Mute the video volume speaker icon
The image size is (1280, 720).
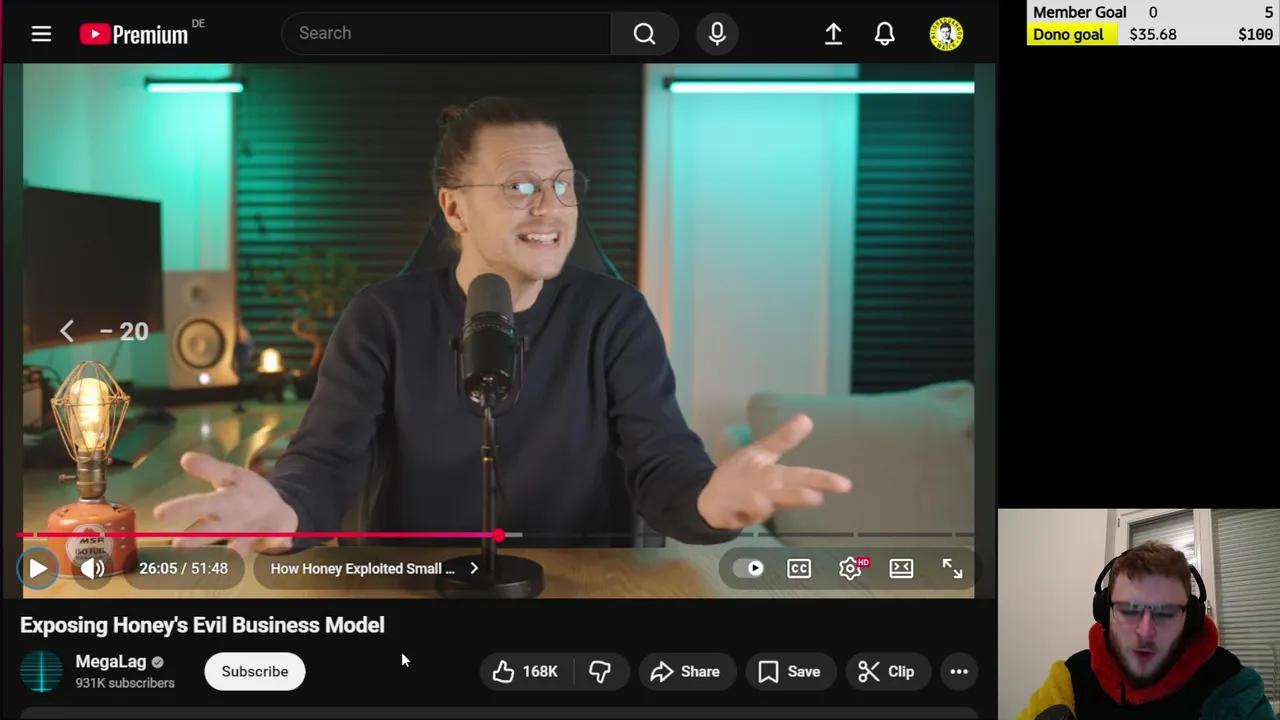pyautogui.click(x=93, y=568)
